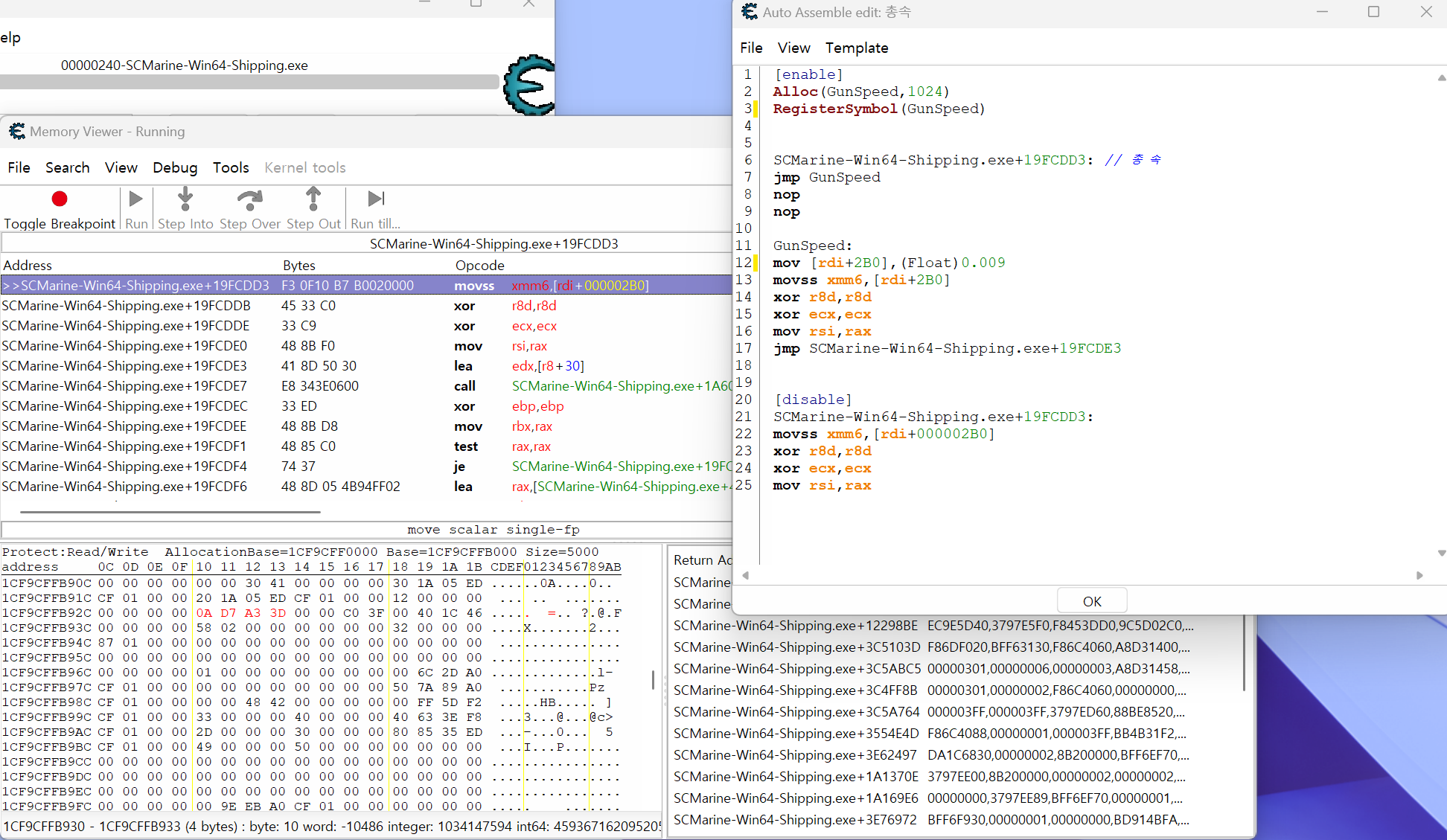Viewport: 1447px width, 840px height.
Task: Select the 19FCDEC xor ebp,ebp row
Action: (x=366, y=406)
